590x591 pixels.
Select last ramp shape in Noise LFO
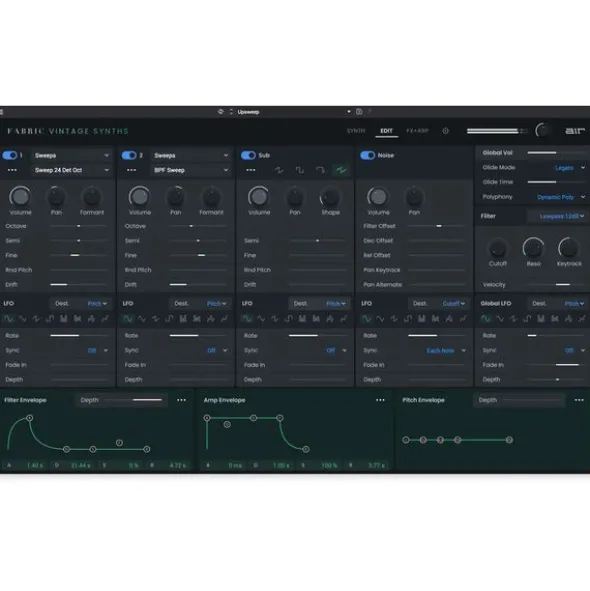[x=463, y=319]
